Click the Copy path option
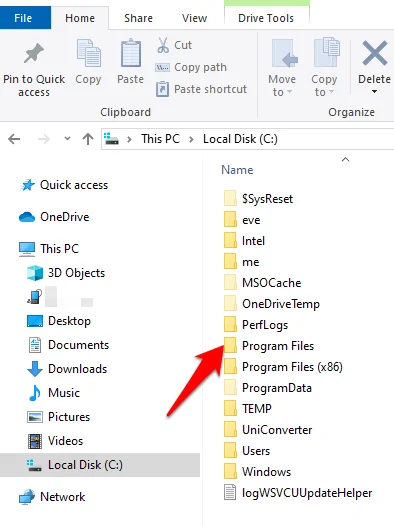The image size is (394, 526). 191,67
